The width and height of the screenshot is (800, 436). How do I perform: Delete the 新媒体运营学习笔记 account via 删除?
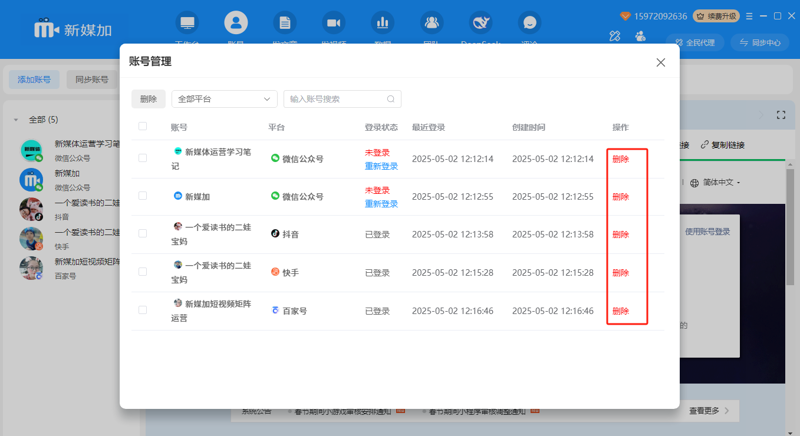click(x=620, y=159)
